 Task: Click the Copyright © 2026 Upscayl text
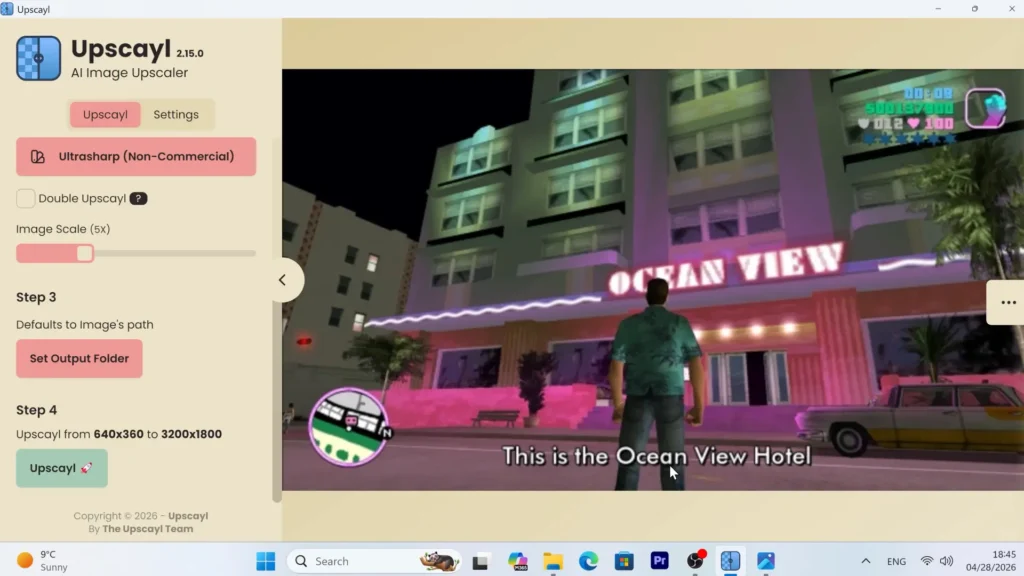[x=140, y=516]
